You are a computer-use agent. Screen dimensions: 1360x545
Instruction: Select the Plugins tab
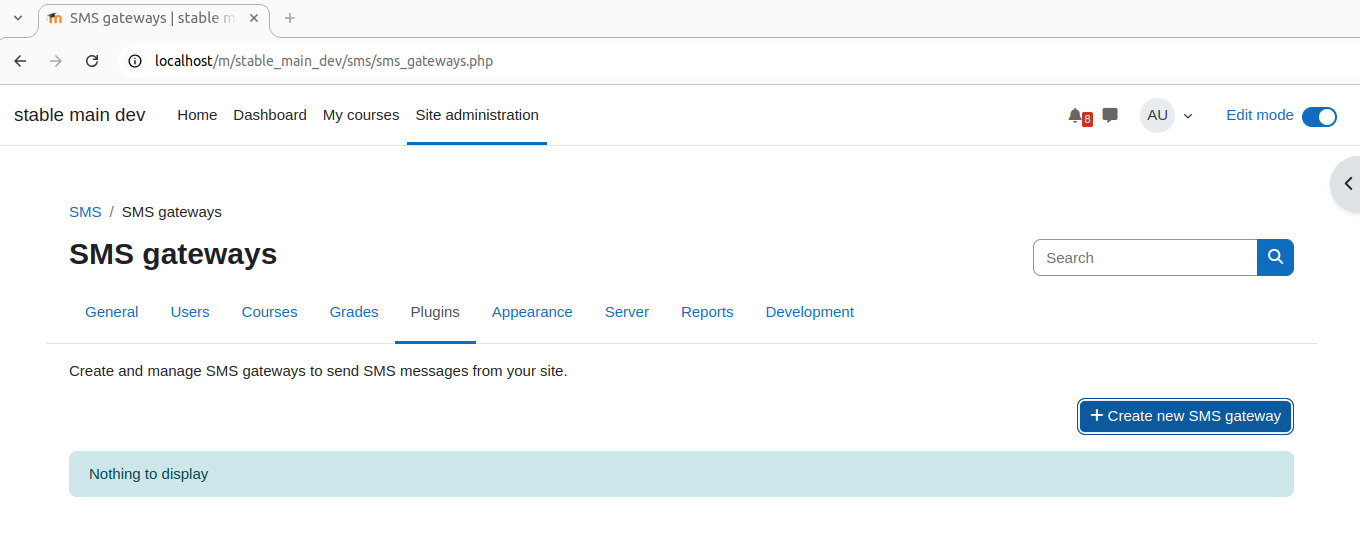(435, 312)
